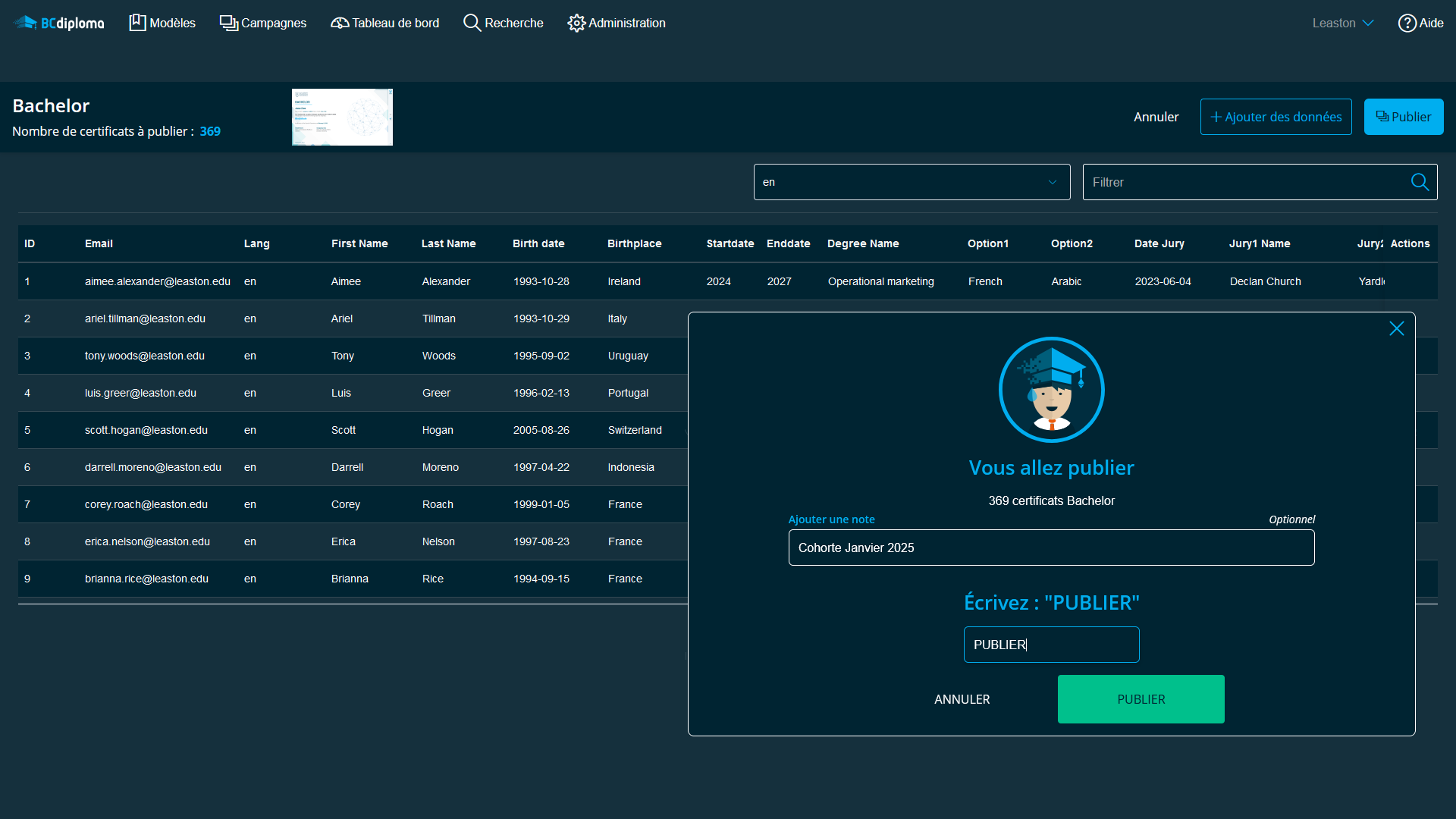Click the Bachelor certificate thumbnail
The image size is (1456, 819).
pyautogui.click(x=342, y=117)
